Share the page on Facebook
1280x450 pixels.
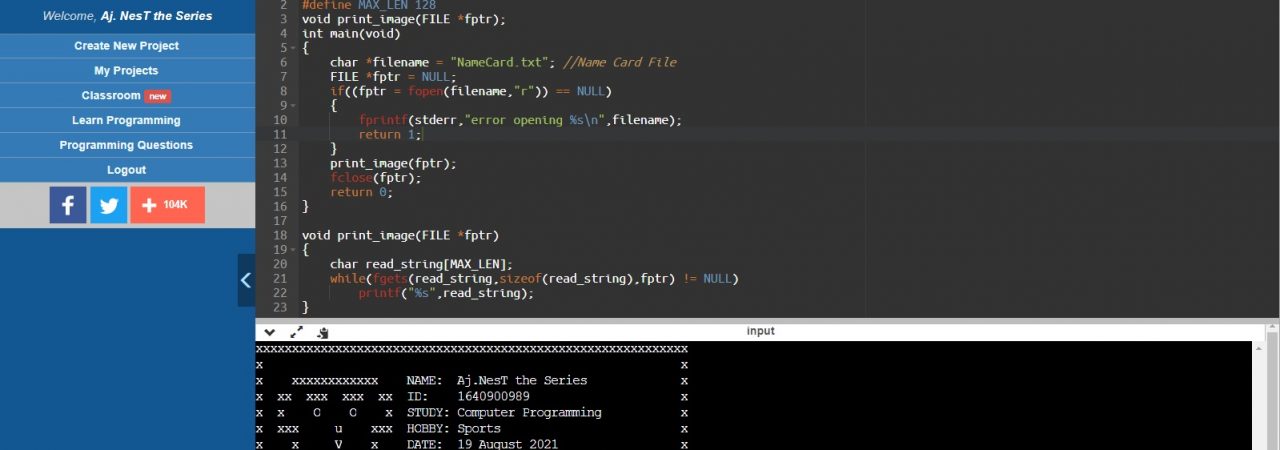tap(68, 205)
